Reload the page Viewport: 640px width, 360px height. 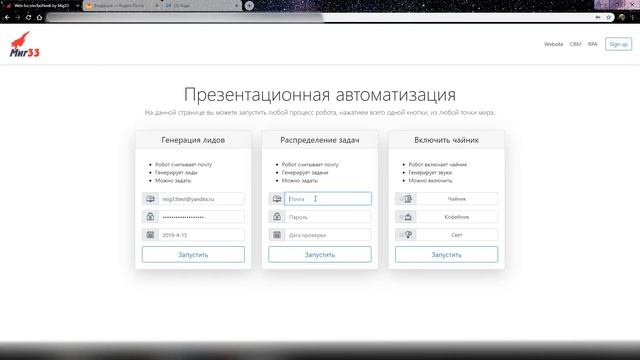pos(28,18)
